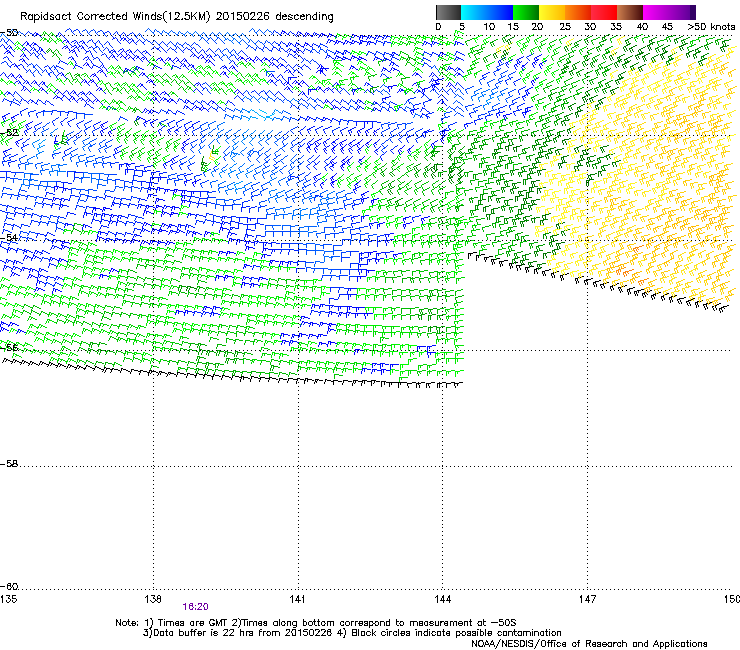Click the '20' legend tick label
This screenshot has width=740, height=650.
point(537,27)
